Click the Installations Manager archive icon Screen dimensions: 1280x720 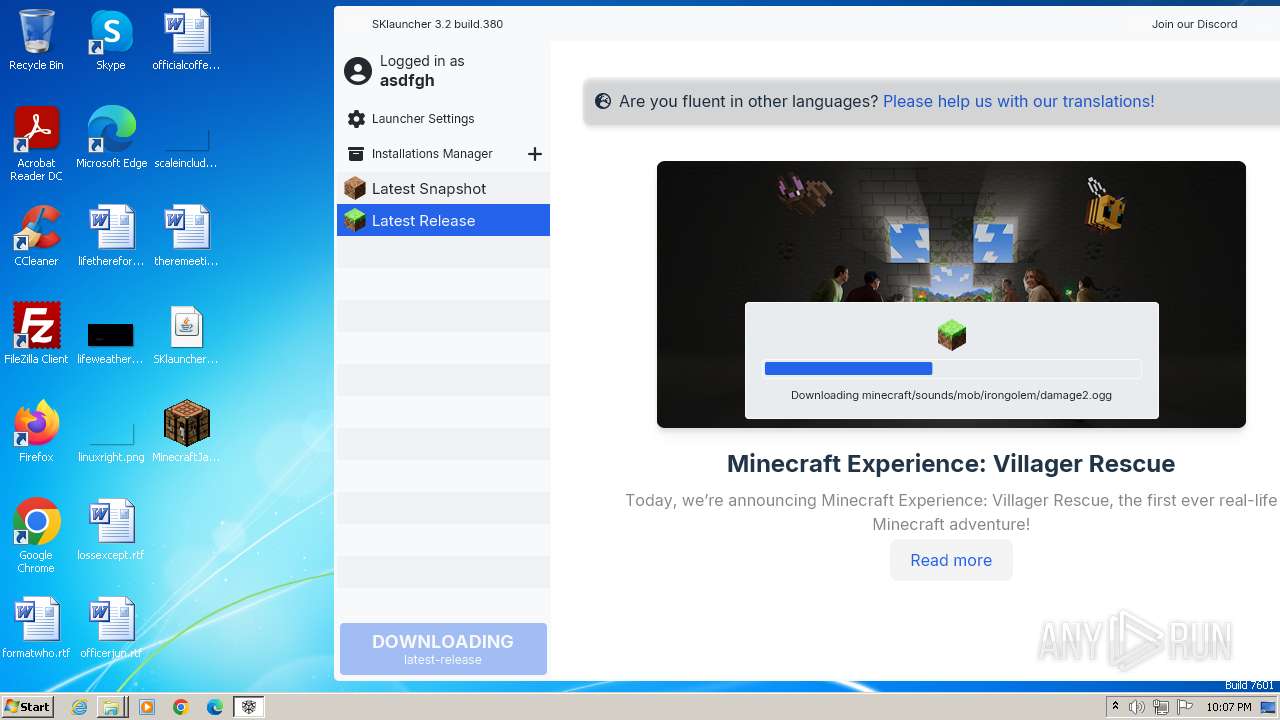point(356,154)
